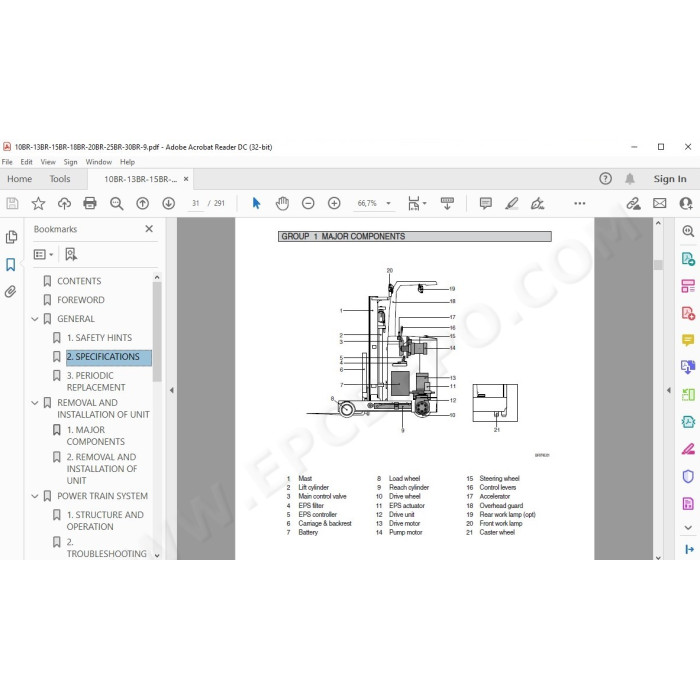700x700 pixels.
Task: Open the Page Thumbnails panel icon
Action: click(11, 237)
